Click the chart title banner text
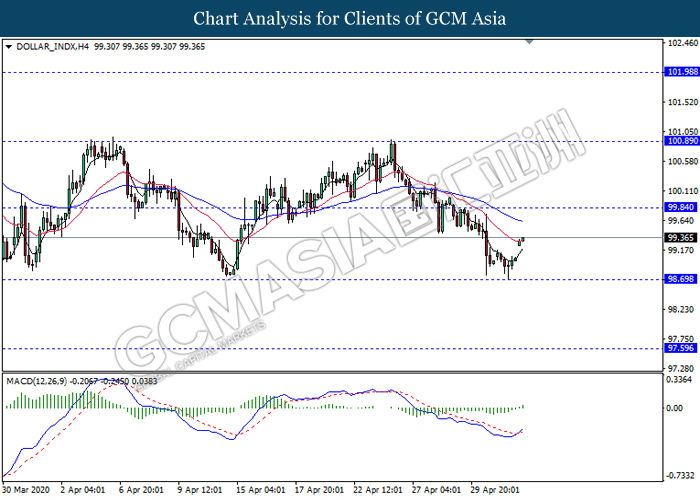700x500 pixels. point(350,18)
